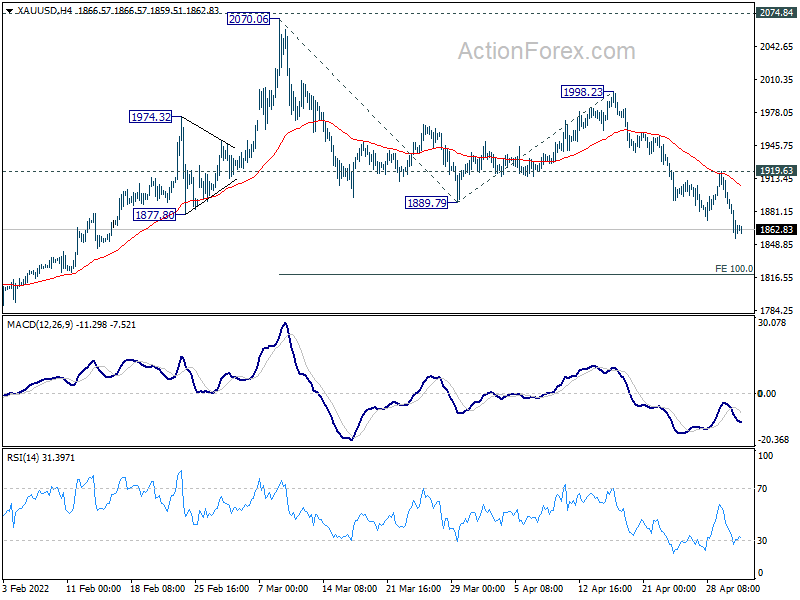Select the 1889.79 low price label
The width and height of the screenshot is (800, 600).
tap(427, 203)
